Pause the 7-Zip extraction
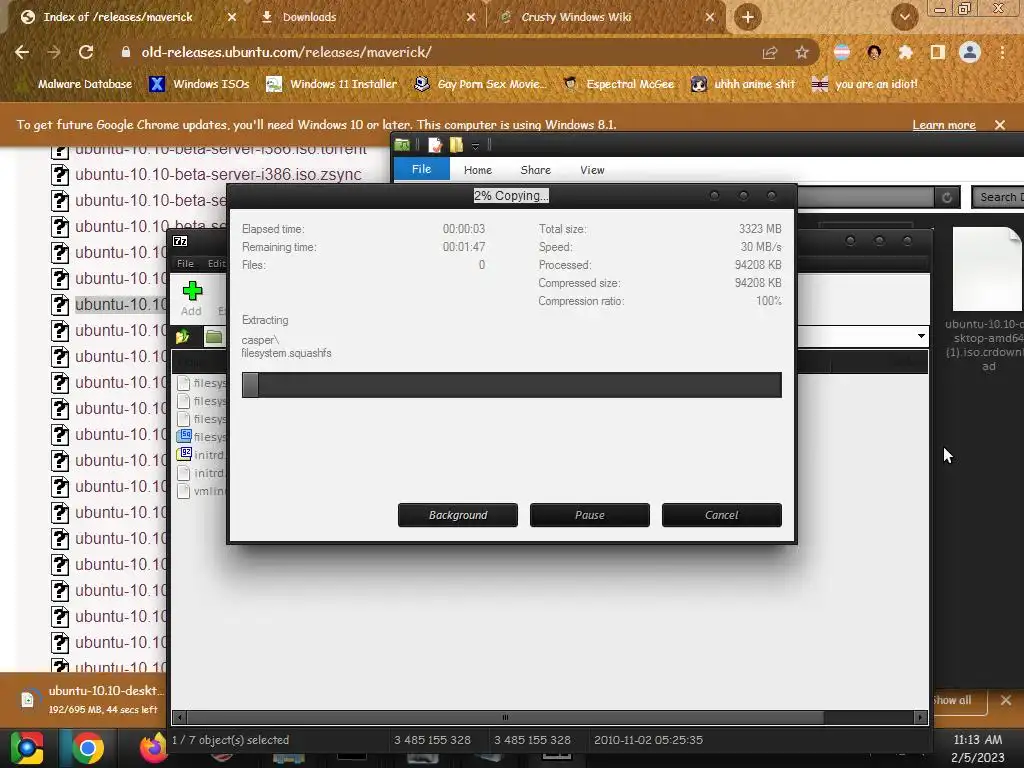The height and width of the screenshot is (768, 1024). tap(590, 515)
